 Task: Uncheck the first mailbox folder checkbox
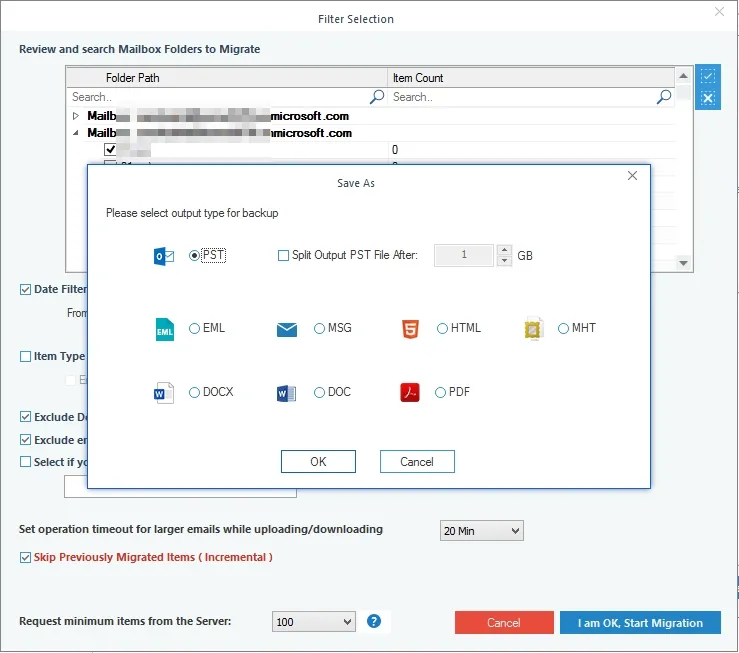click(110, 149)
